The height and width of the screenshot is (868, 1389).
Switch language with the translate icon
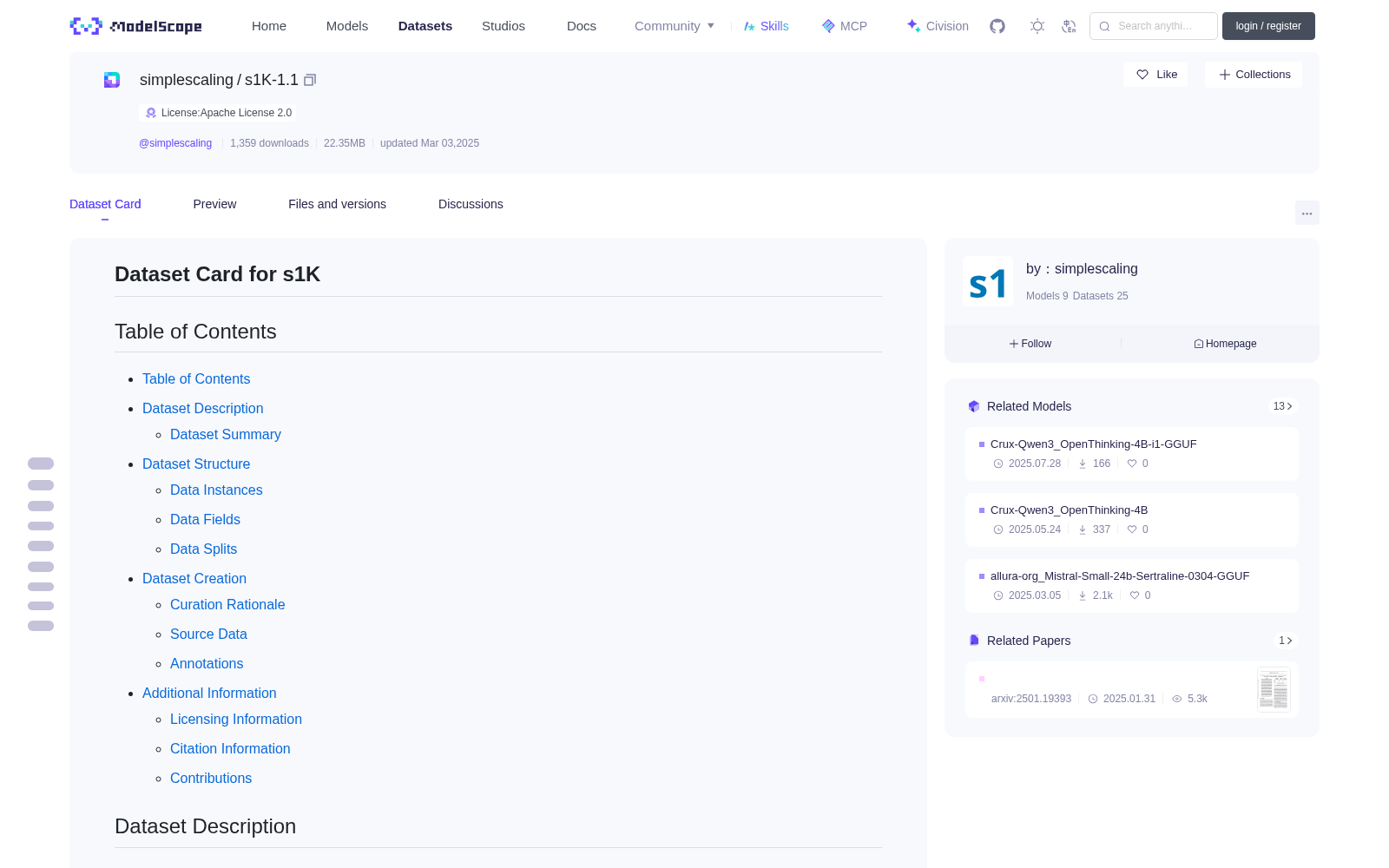tap(1069, 26)
